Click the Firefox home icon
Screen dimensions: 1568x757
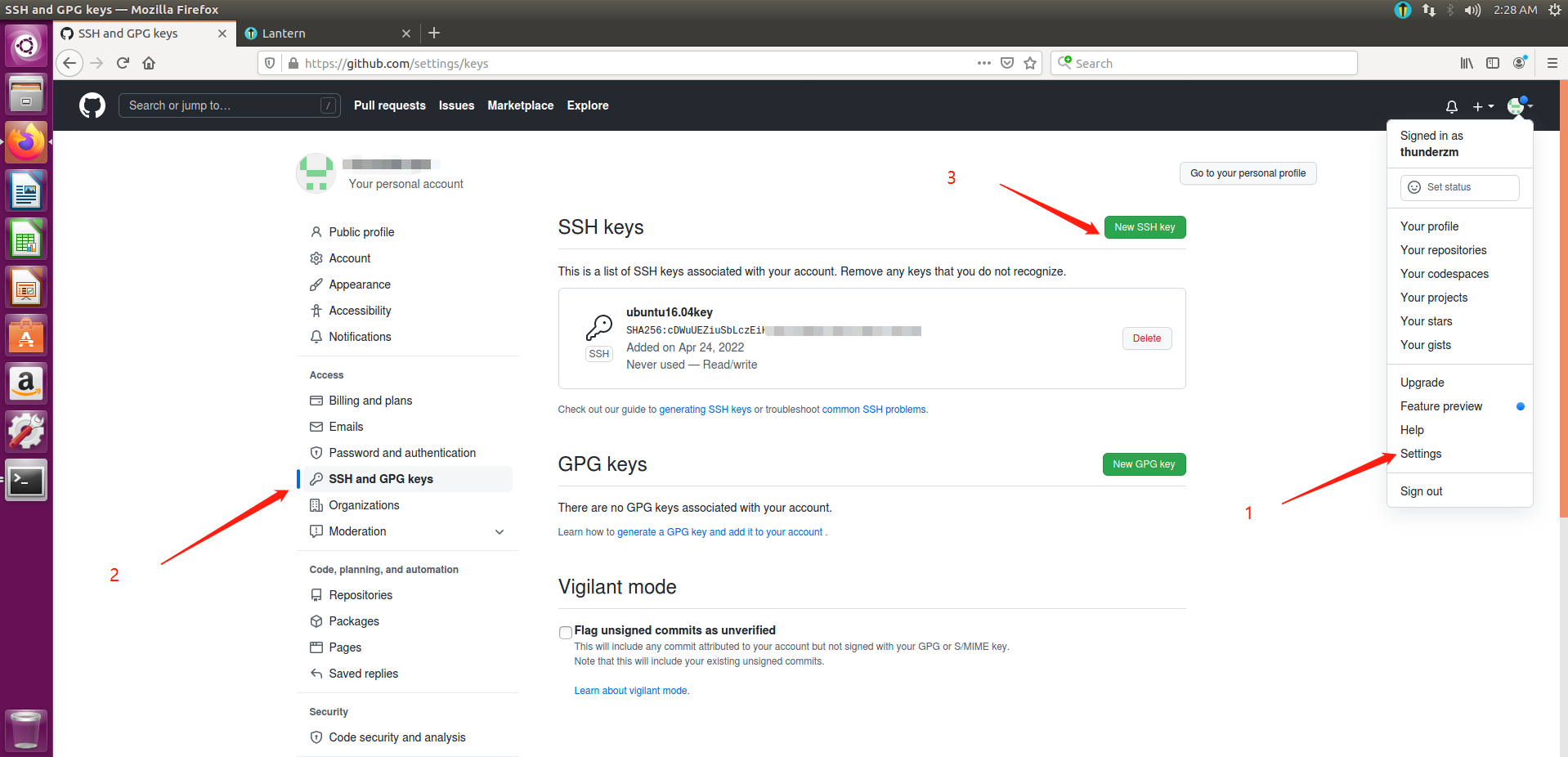[149, 63]
